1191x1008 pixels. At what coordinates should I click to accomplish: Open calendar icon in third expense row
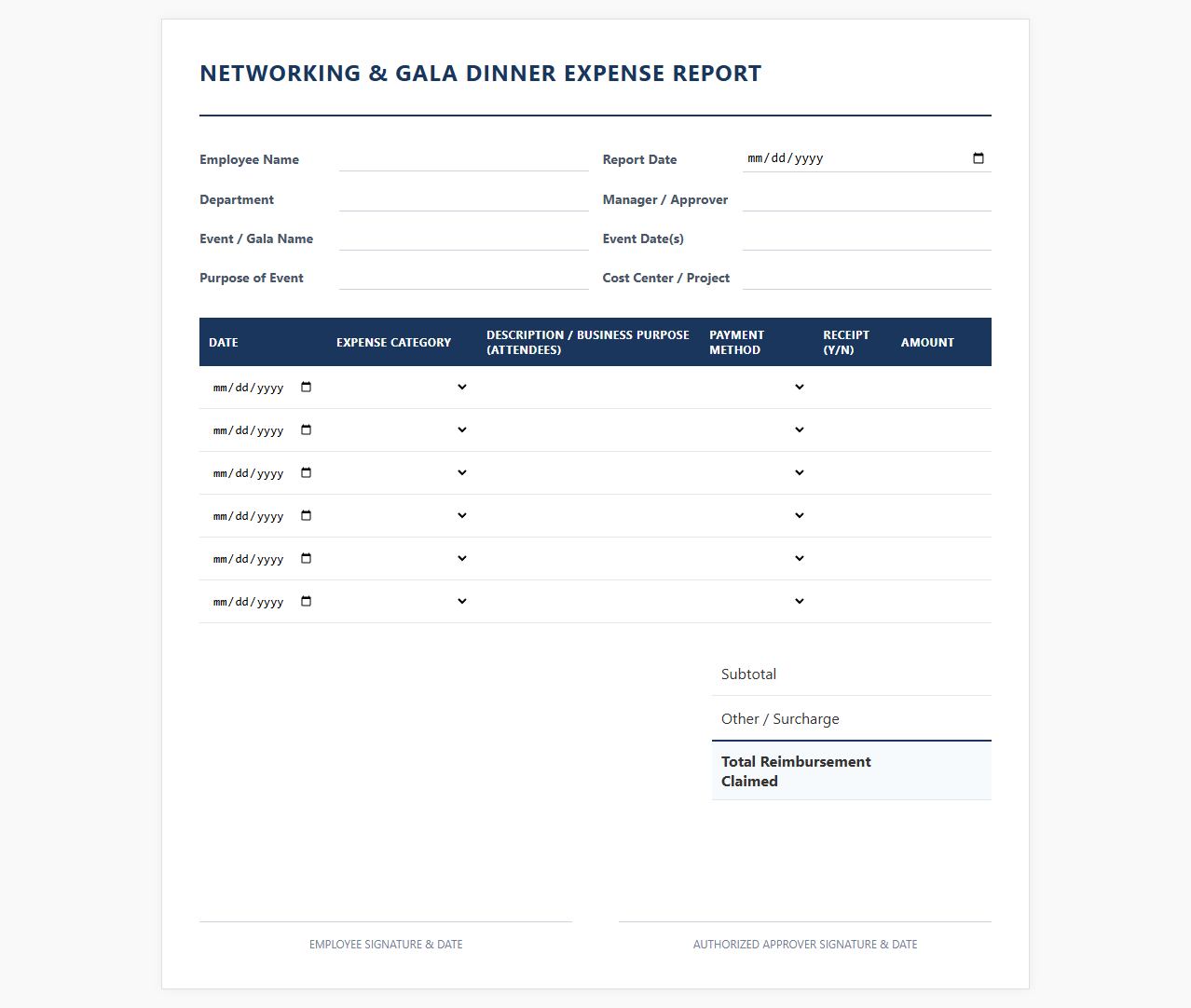(306, 473)
